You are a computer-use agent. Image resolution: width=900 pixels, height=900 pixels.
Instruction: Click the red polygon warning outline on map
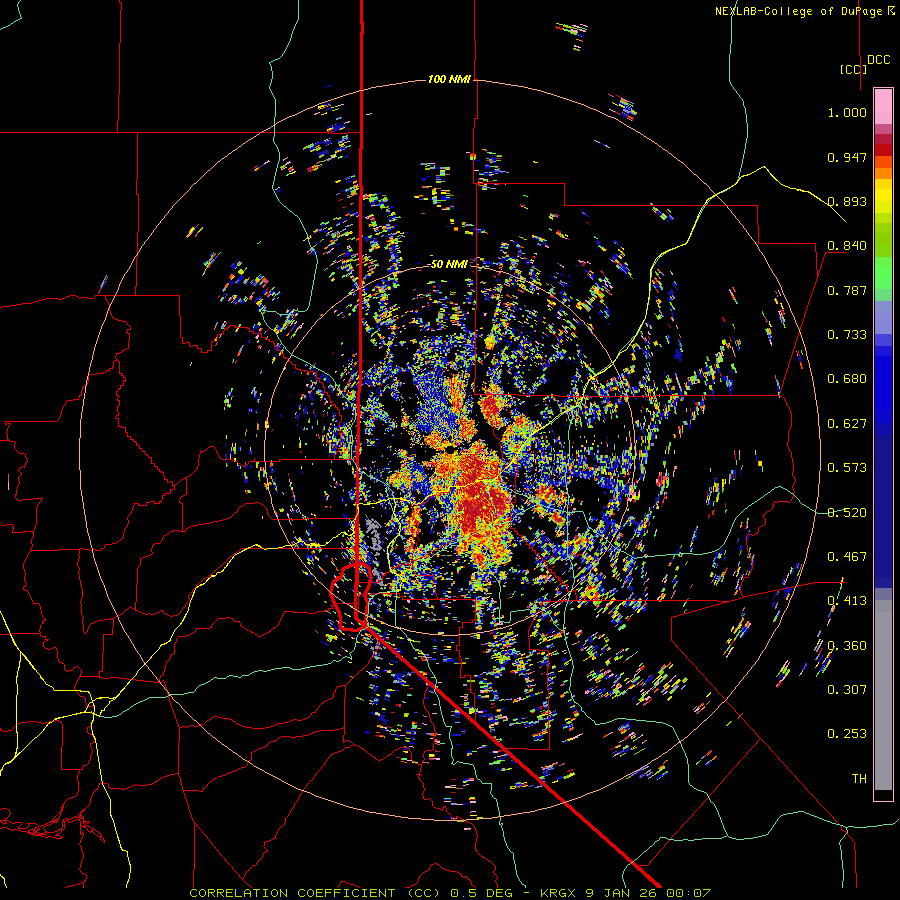point(351,597)
